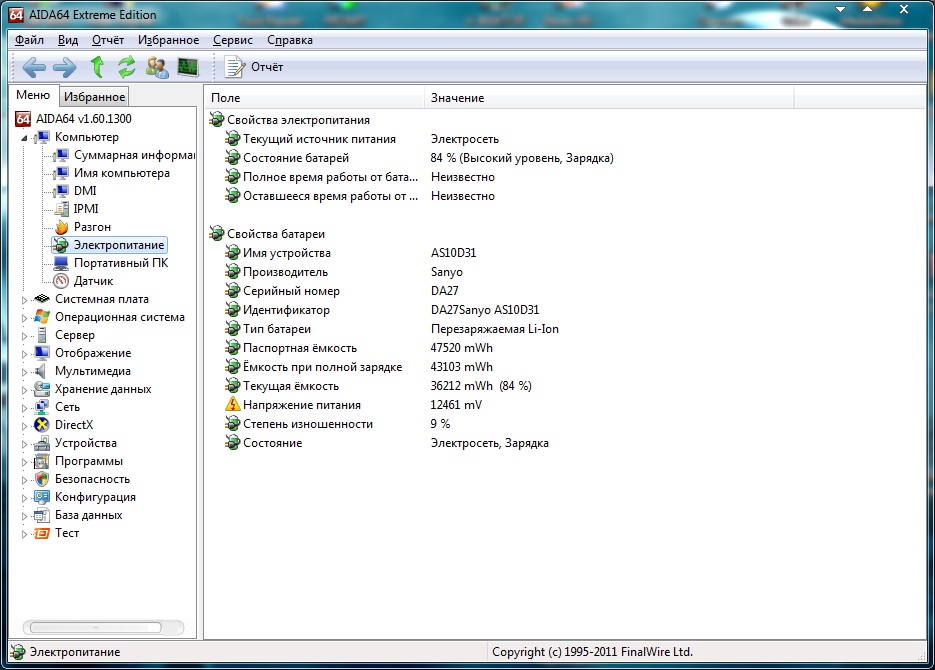Open the Вид menu

(x=68, y=40)
